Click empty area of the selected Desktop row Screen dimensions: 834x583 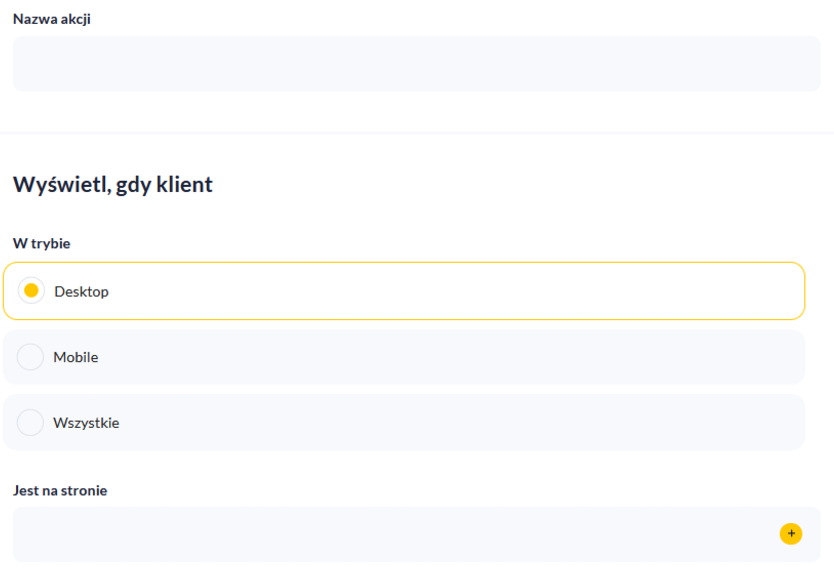point(450,292)
